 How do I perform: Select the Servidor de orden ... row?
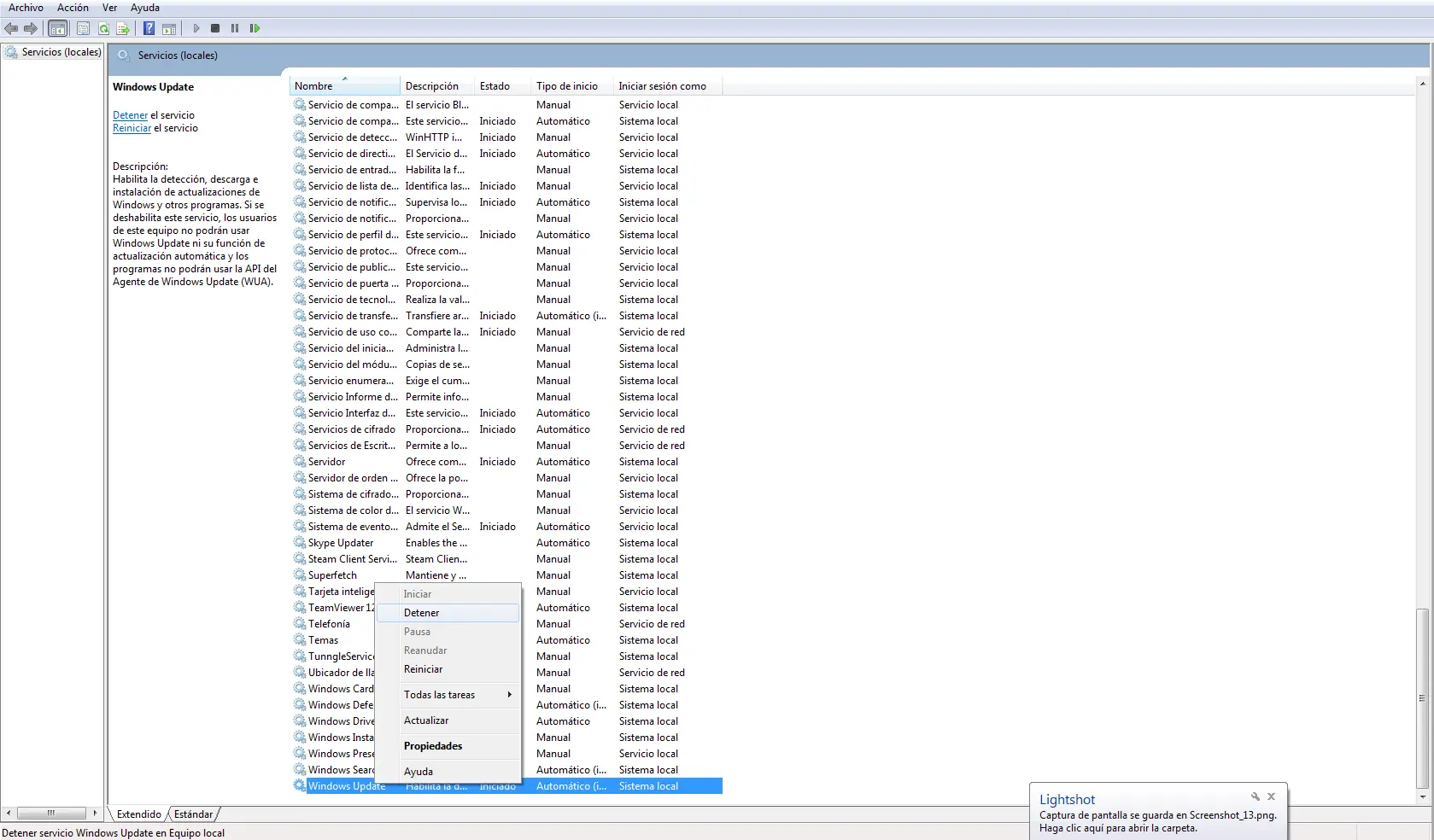(507, 478)
